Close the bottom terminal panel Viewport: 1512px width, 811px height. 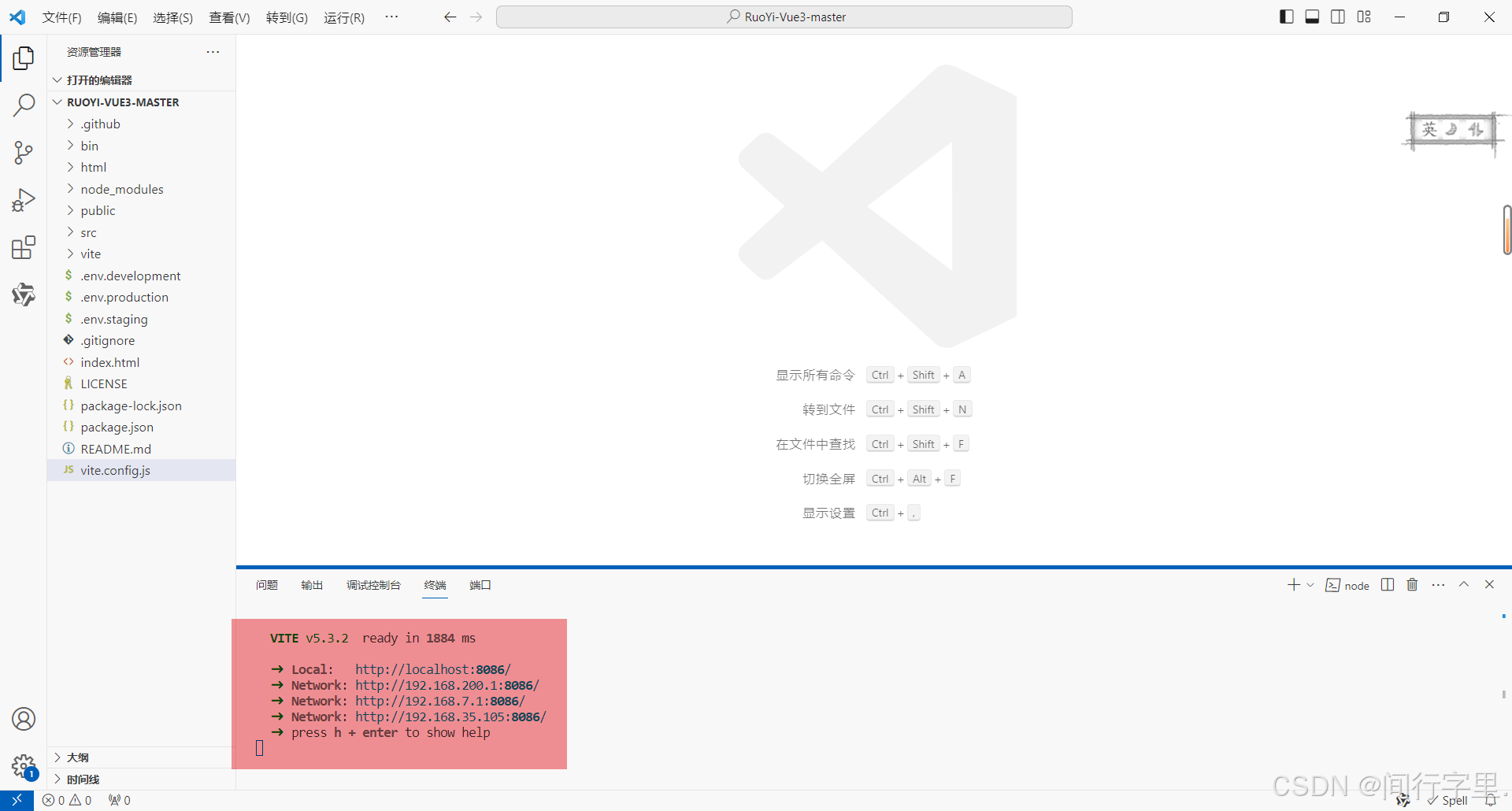[x=1489, y=584]
